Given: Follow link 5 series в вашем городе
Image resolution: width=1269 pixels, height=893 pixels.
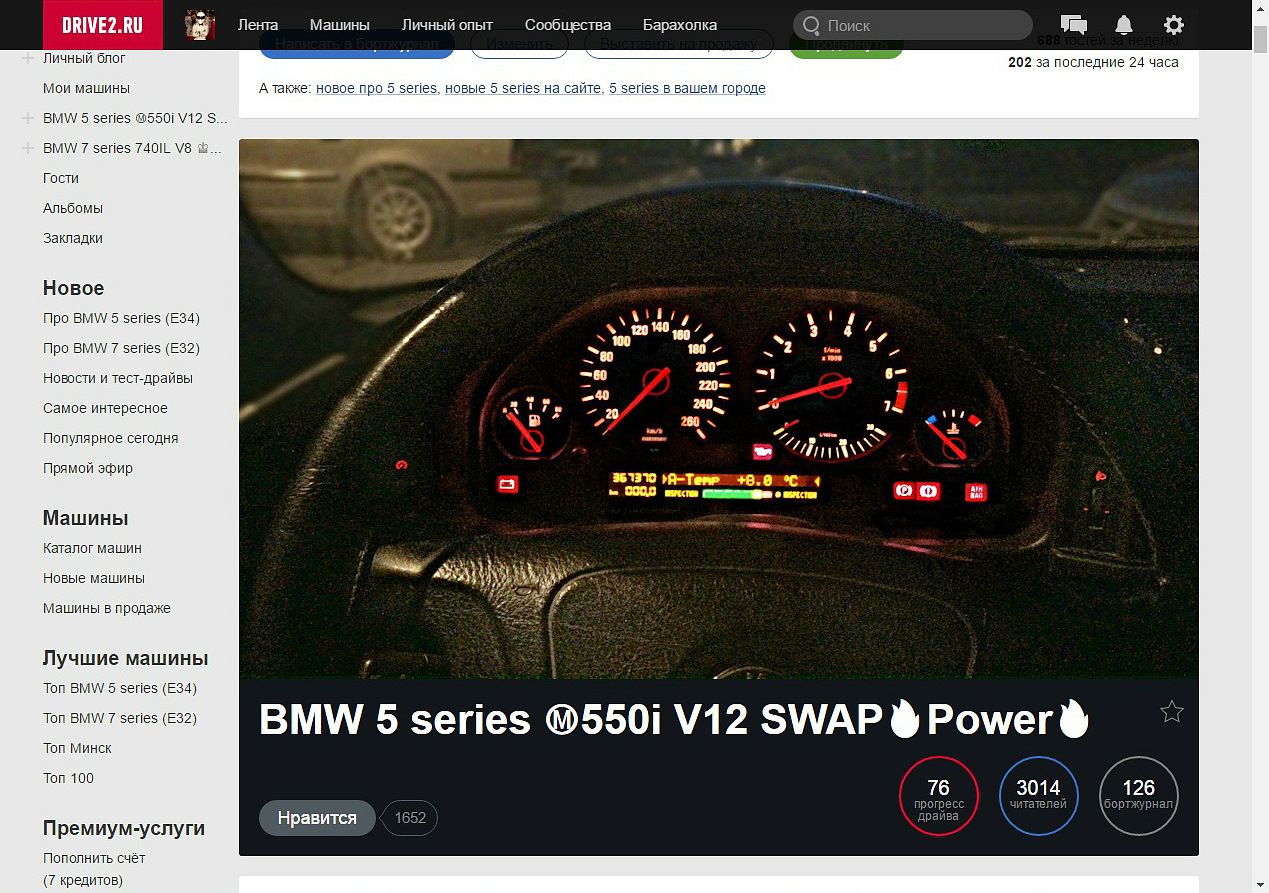Looking at the screenshot, I should (x=687, y=88).
